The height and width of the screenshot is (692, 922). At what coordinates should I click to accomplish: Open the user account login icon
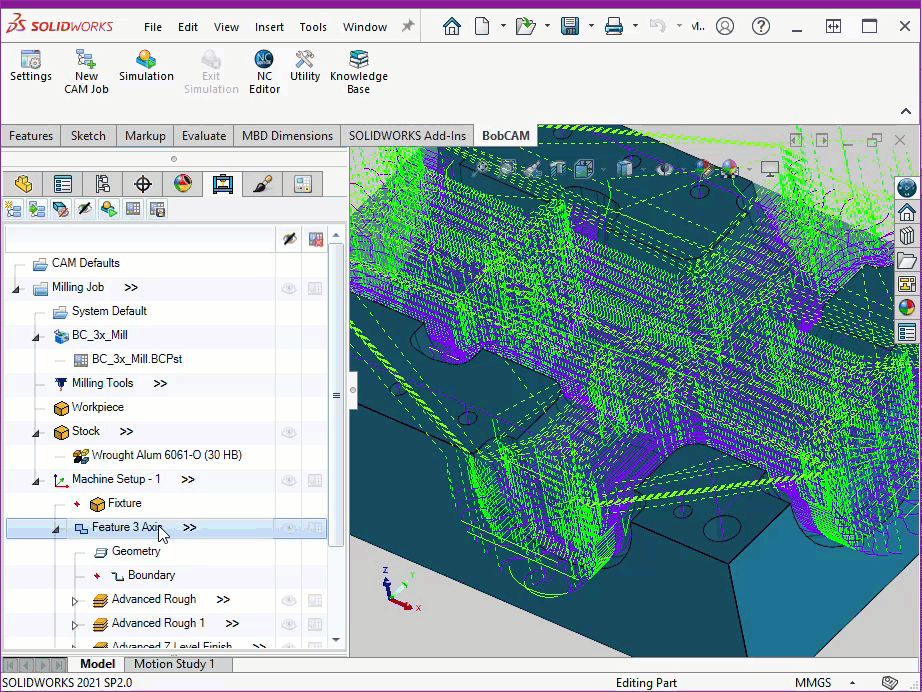724,26
